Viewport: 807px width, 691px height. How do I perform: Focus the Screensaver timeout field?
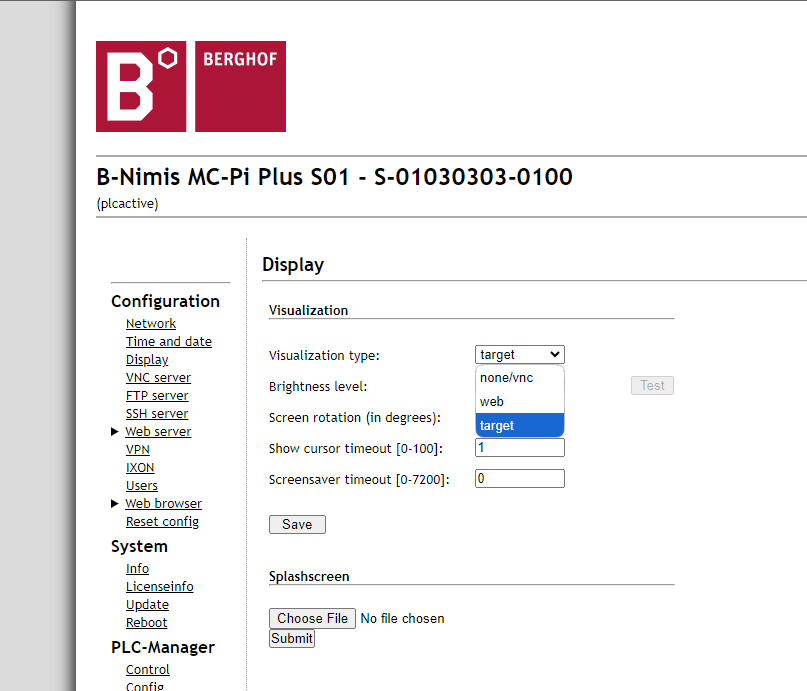click(x=520, y=479)
